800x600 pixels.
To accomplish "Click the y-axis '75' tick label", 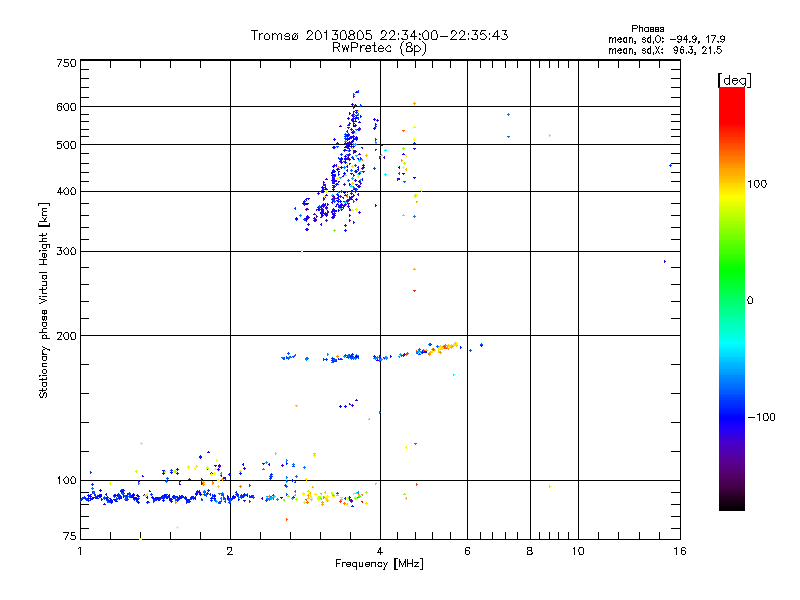I will (70, 536).
